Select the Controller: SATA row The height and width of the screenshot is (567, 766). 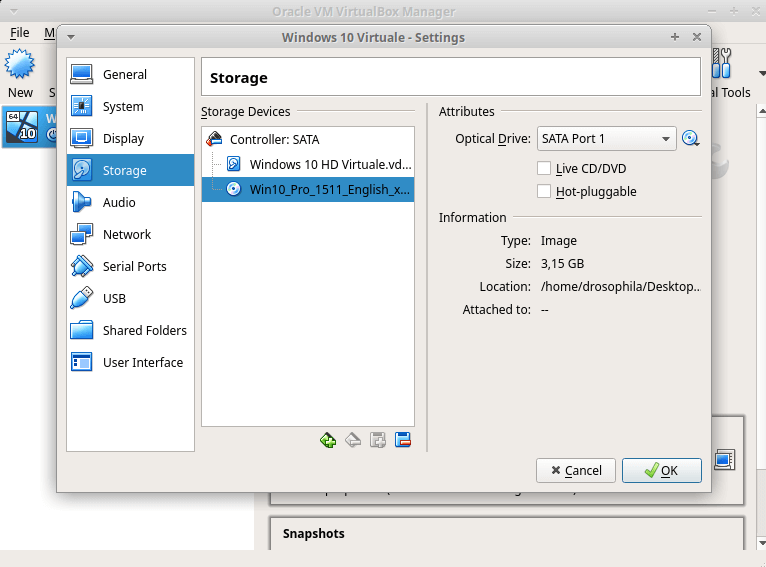[x=308, y=139]
